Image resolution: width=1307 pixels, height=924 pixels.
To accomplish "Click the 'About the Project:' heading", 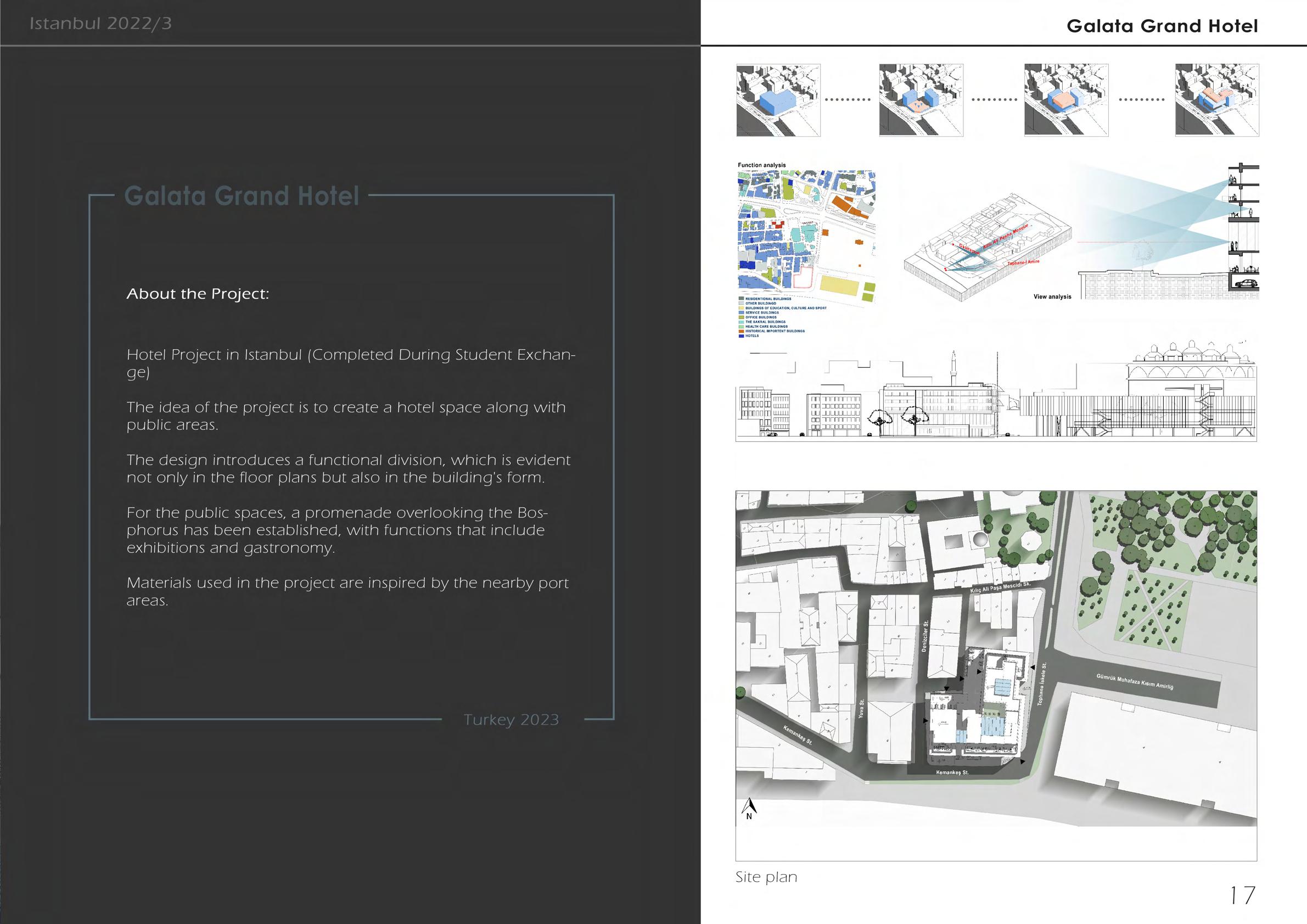I will (x=198, y=294).
